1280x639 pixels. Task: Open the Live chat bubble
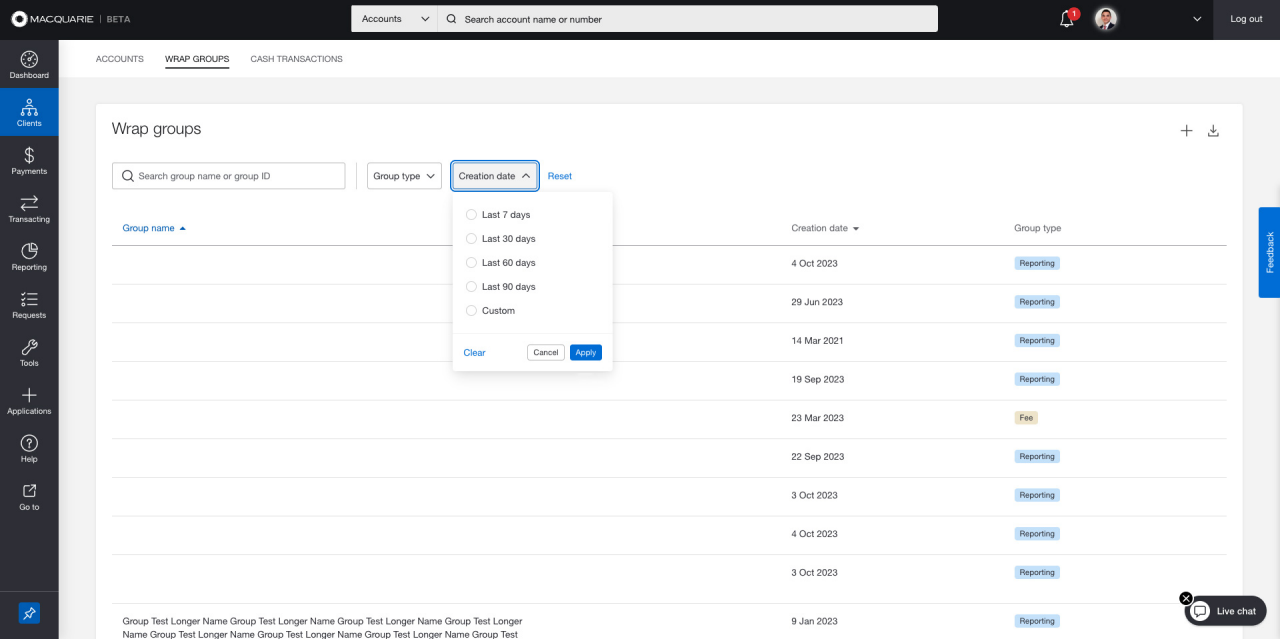point(1226,611)
